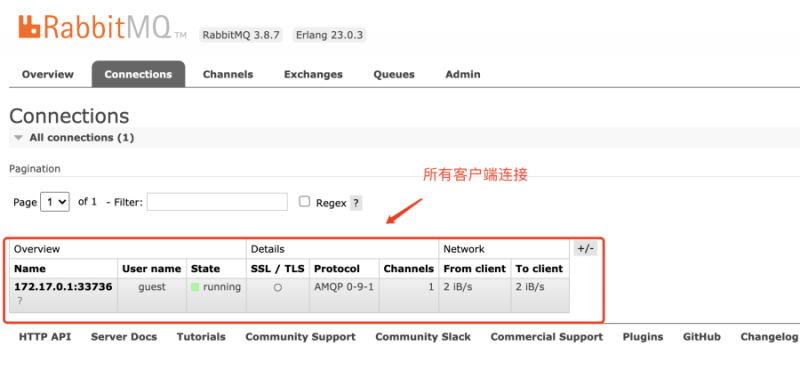Image resolution: width=800 pixels, height=378 pixels.
Task: Open the Regex help question mark
Action: [x=356, y=203]
